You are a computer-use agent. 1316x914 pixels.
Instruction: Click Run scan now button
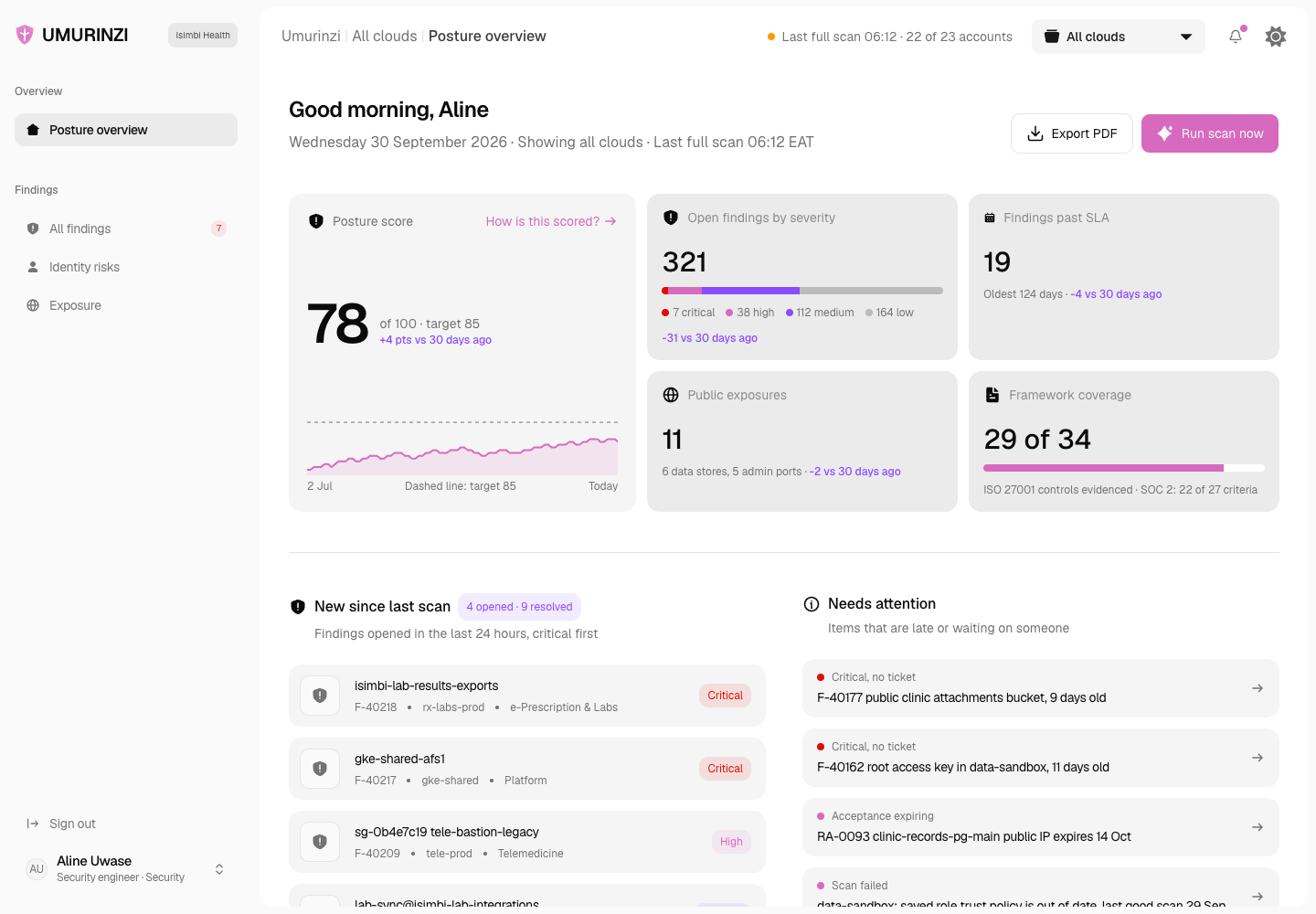point(1210,133)
